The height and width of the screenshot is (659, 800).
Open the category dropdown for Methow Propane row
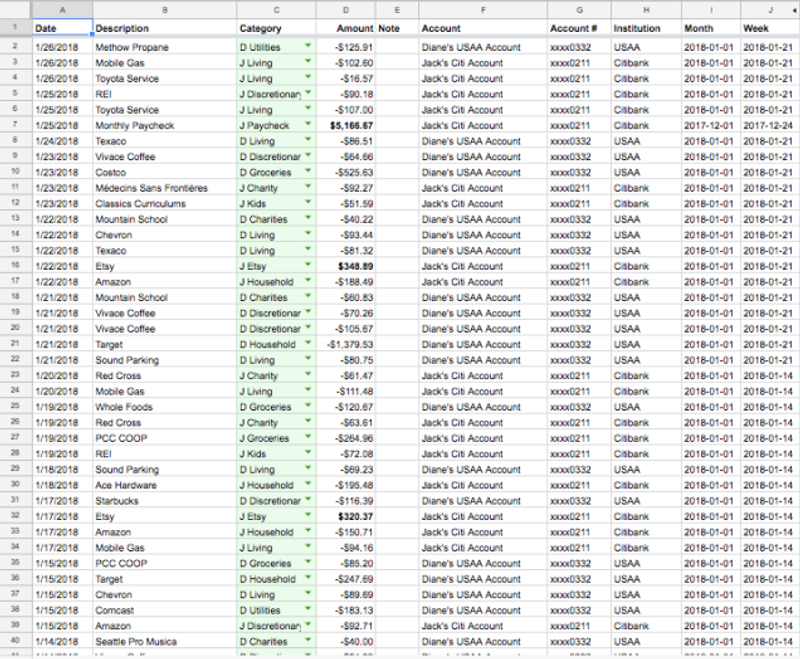307,47
